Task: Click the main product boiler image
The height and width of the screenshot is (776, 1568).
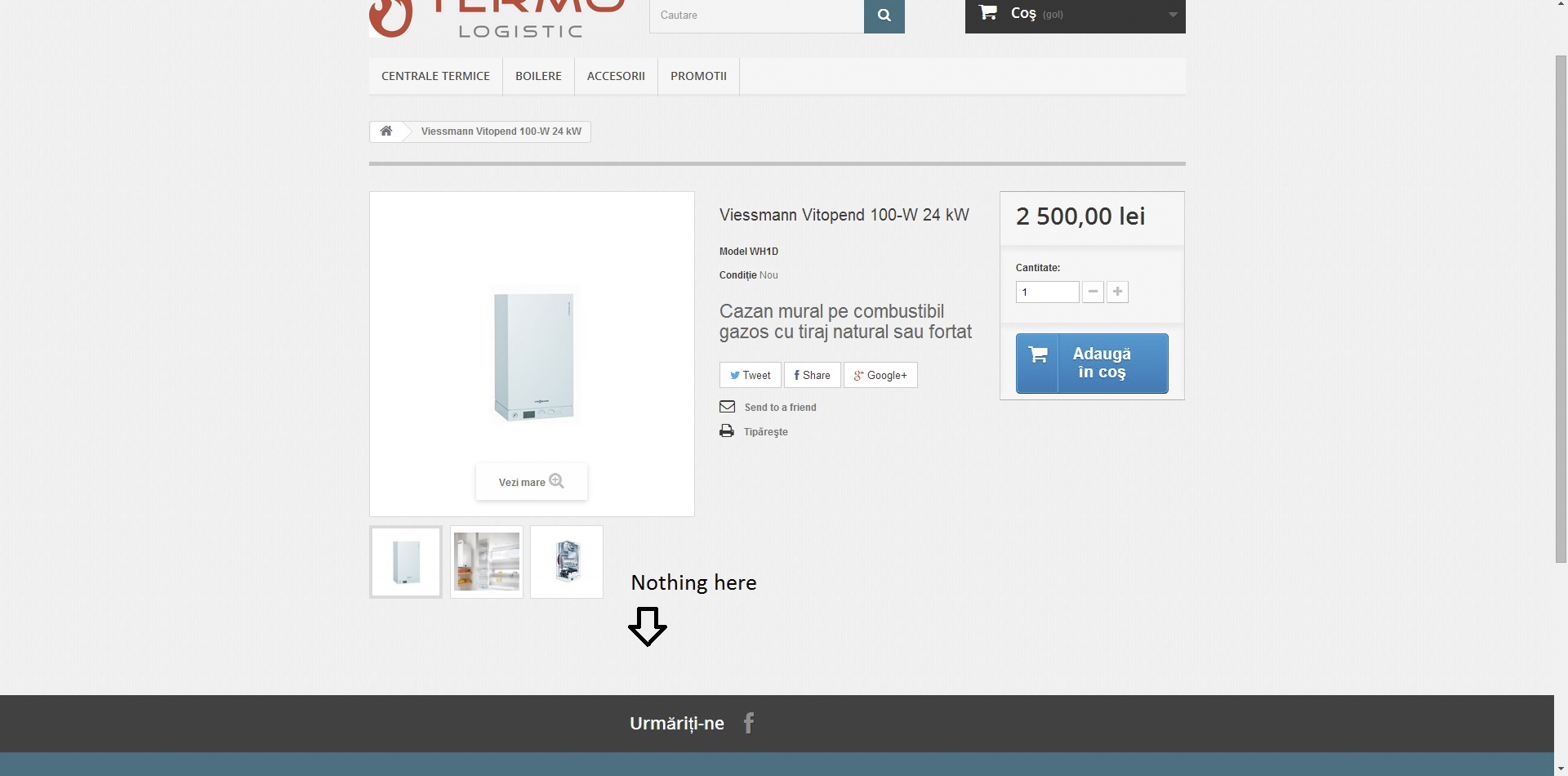Action: pos(533,355)
